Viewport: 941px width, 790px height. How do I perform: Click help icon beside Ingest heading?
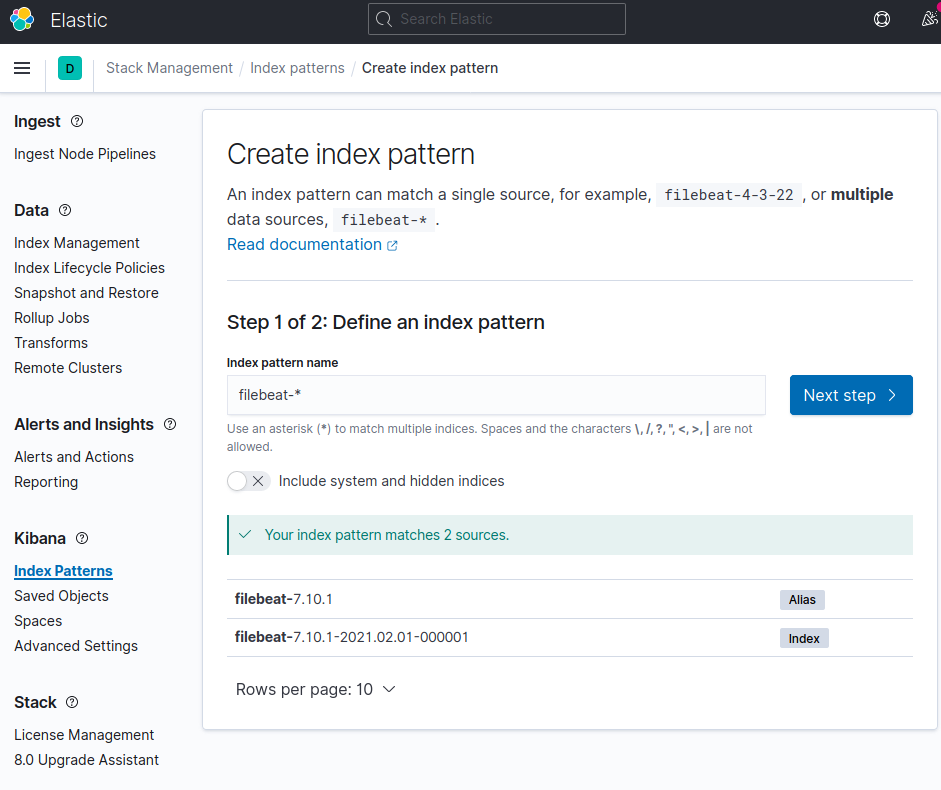point(77,121)
